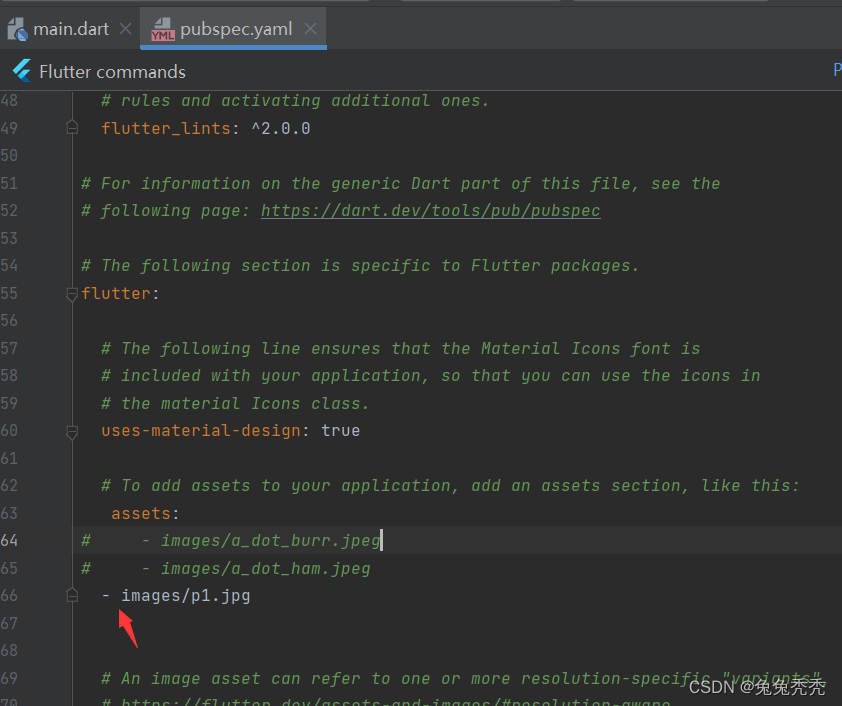Viewport: 842px width, 706px height.
Task: Toggle fold marker at uses-material-design line
Action: click(x=72, y=432)
